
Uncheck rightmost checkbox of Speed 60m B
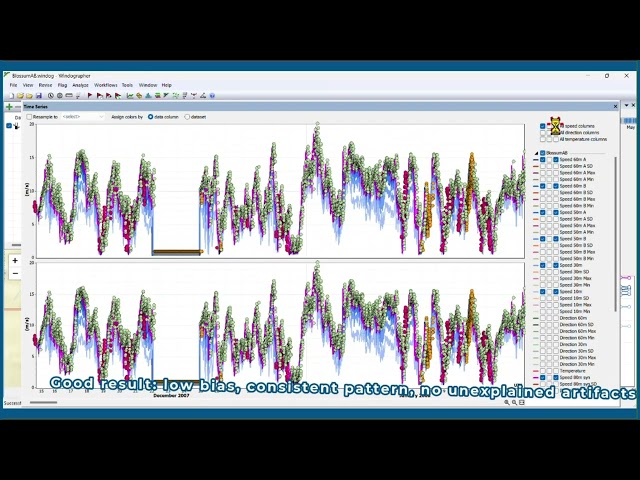point(556,186)
